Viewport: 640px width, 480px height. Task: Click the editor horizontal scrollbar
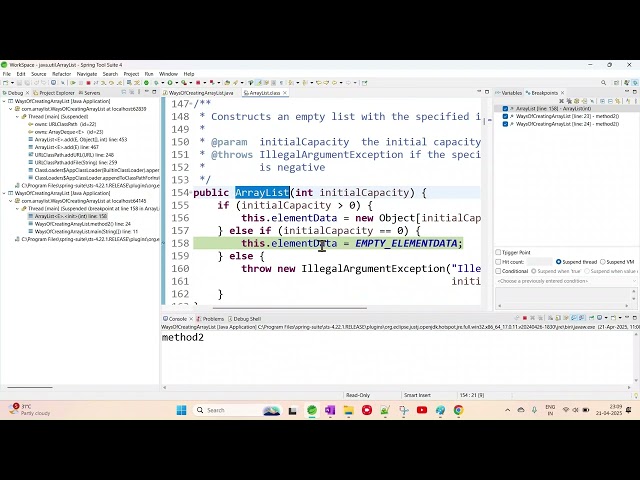click(289, 308)
